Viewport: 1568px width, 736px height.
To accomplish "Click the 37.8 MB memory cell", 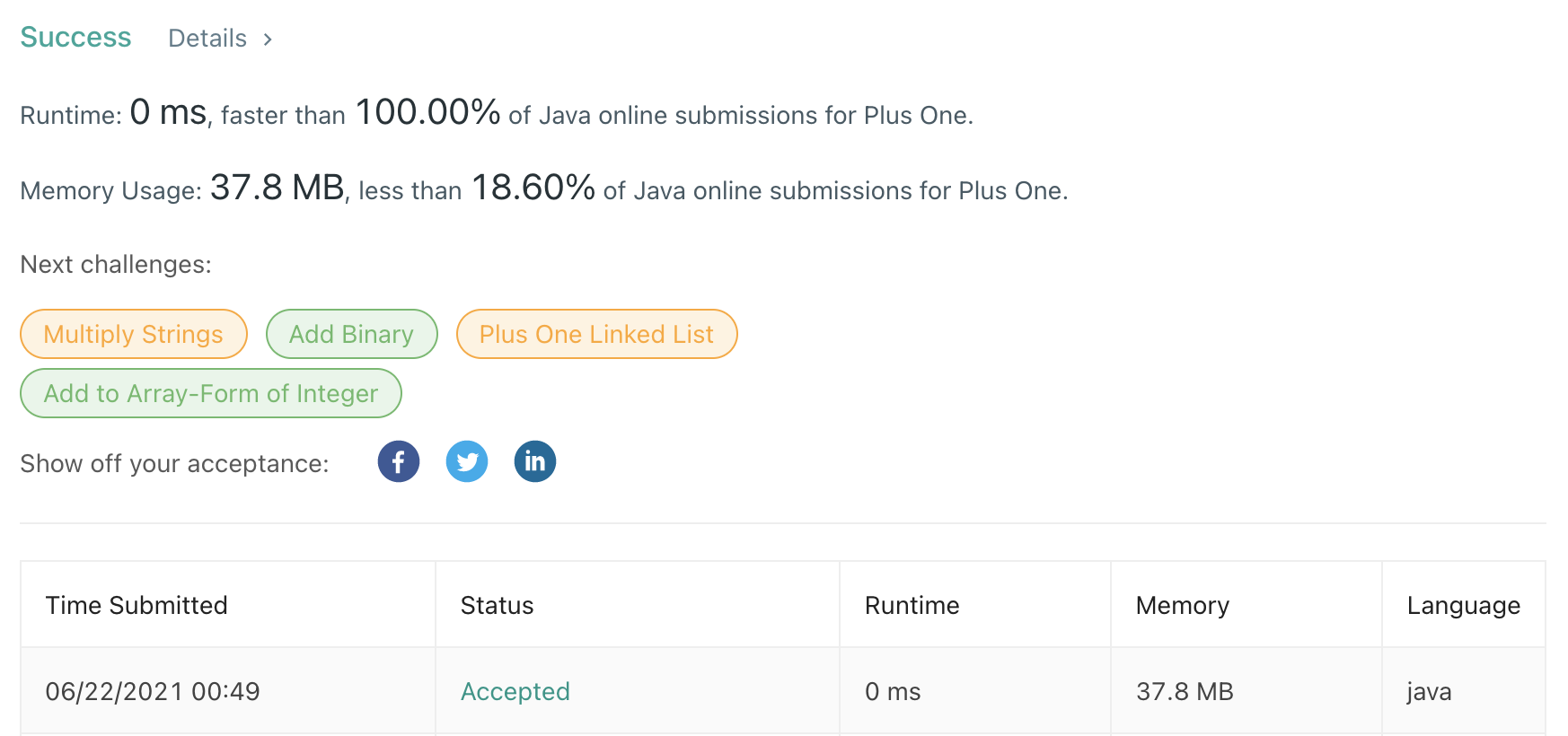I will [x=1185, y=691].
